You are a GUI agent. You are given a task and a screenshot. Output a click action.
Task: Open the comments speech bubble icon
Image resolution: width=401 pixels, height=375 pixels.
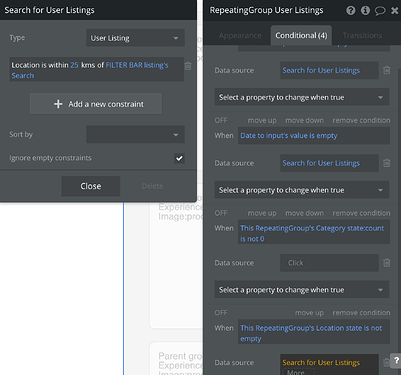pyautogui.click(x=380, y=11)
